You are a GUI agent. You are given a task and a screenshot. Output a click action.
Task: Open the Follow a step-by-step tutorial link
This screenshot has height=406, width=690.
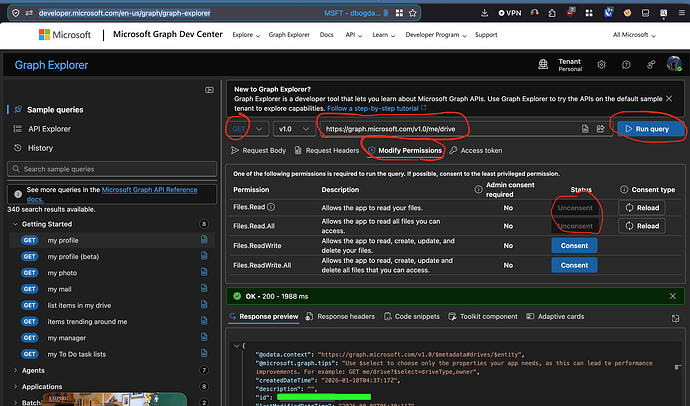click(x=377, y=108)
